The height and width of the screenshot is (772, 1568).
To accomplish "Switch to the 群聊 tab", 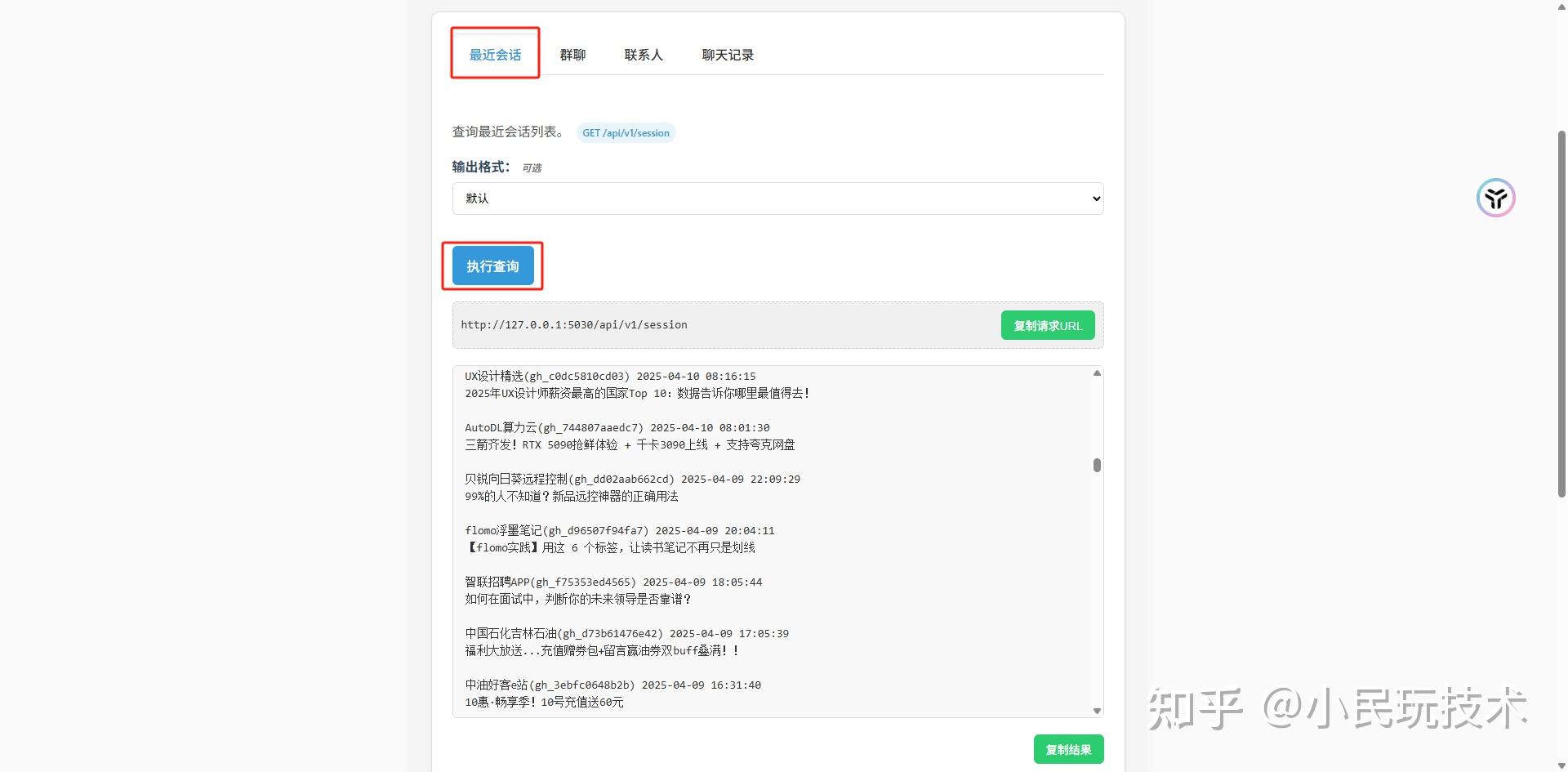I will 572,55.
